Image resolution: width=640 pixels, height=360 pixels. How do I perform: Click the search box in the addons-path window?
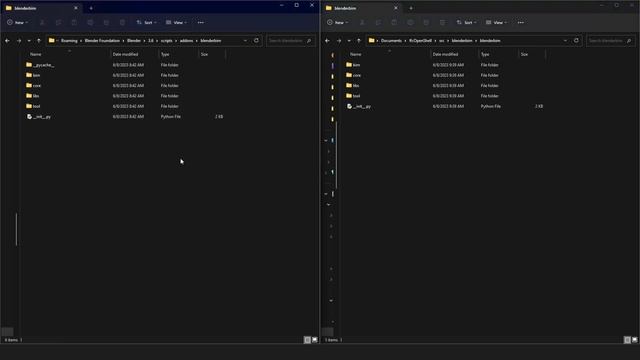click(x=291, y=40)
